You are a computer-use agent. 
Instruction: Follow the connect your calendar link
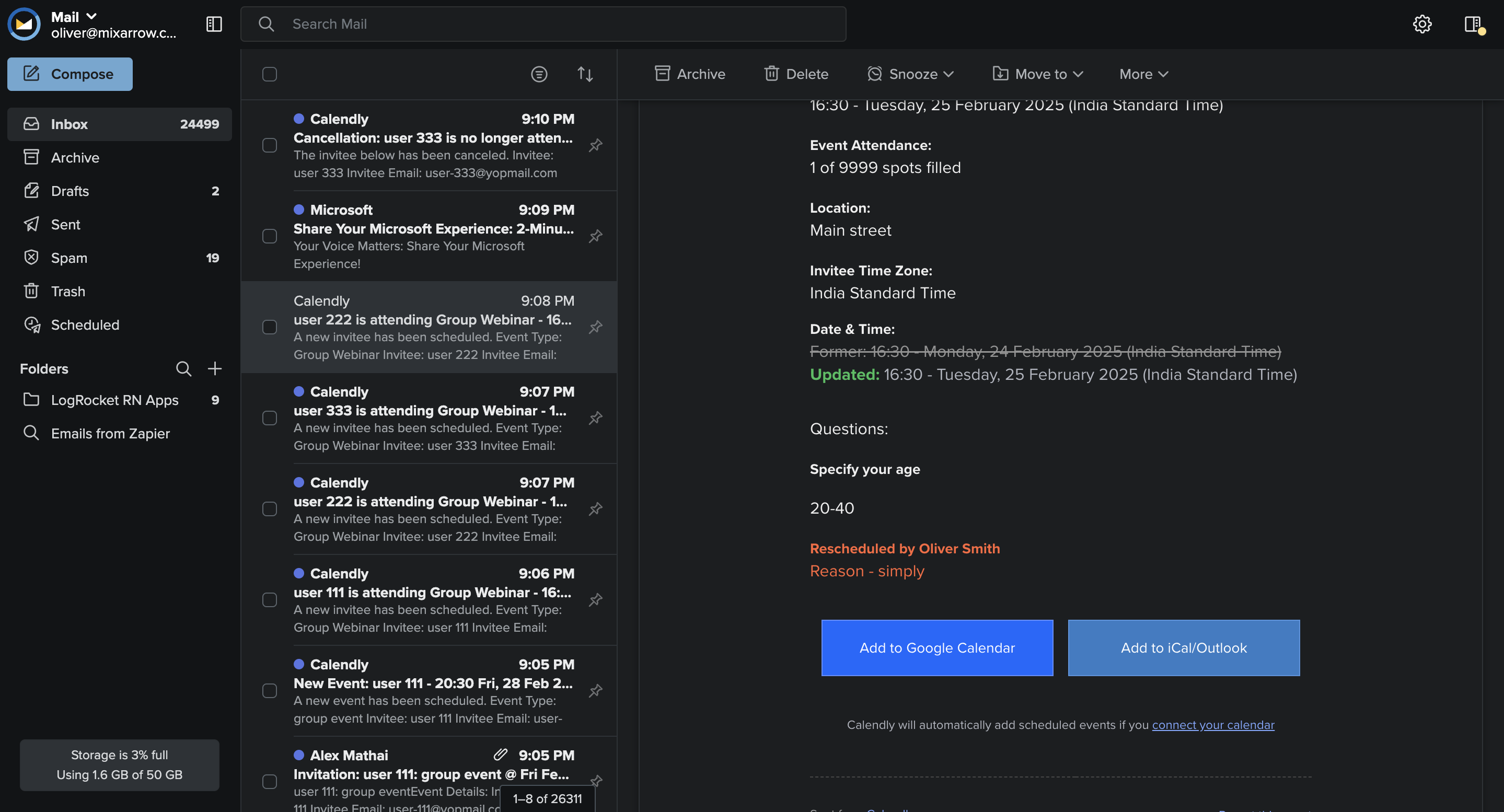click(x=1213, y=726)
